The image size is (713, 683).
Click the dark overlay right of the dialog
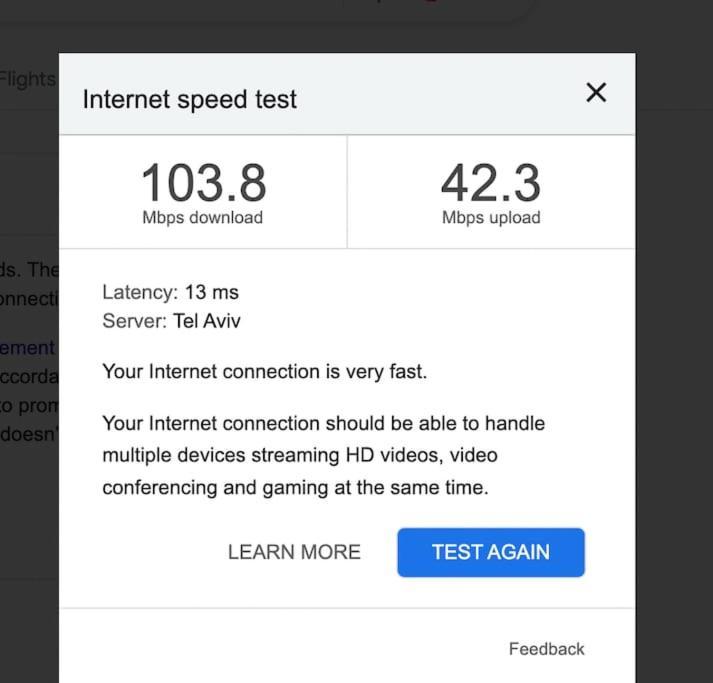tap(674, 364)
